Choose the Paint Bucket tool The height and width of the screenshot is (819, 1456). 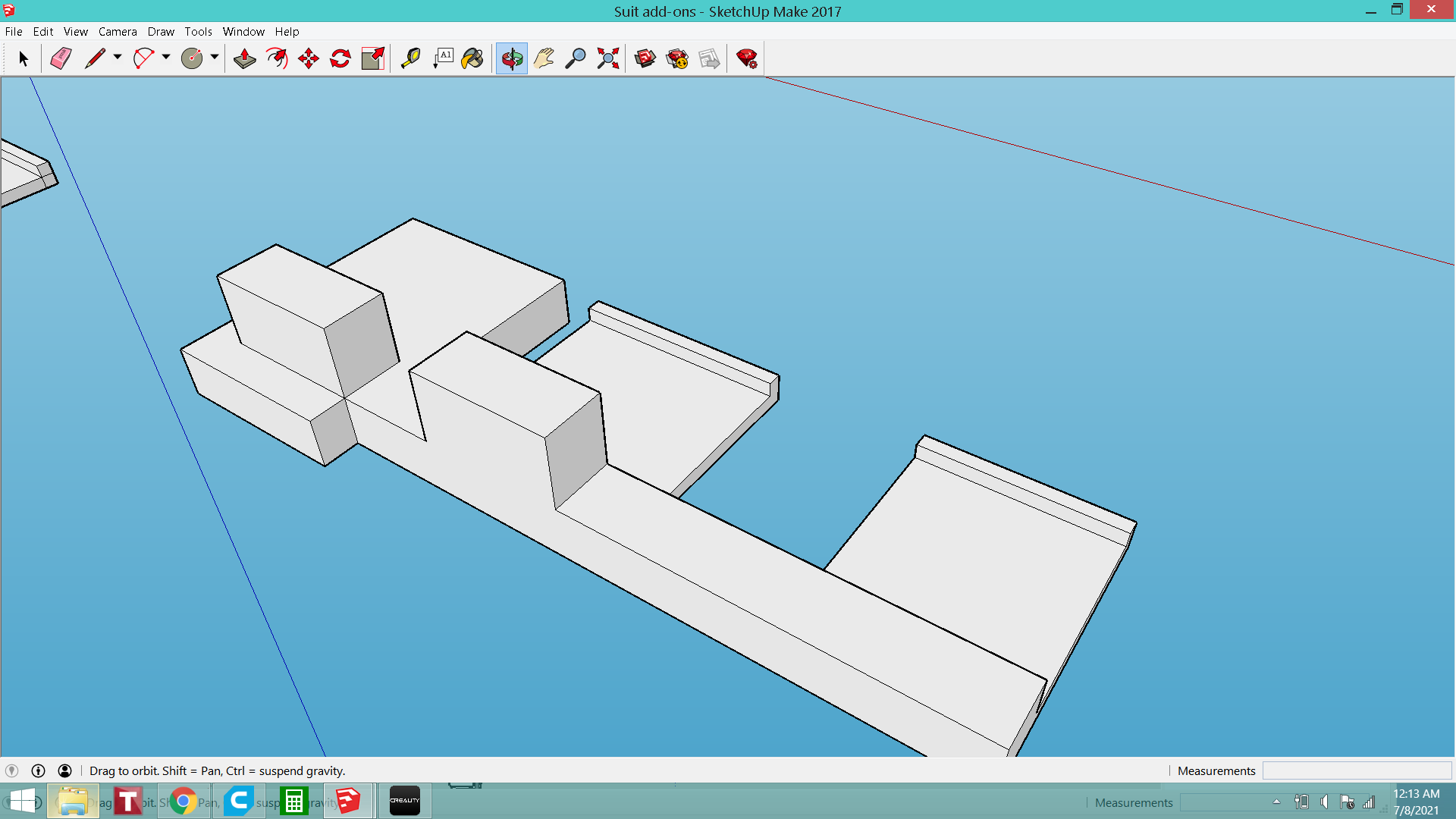(472, 58)
